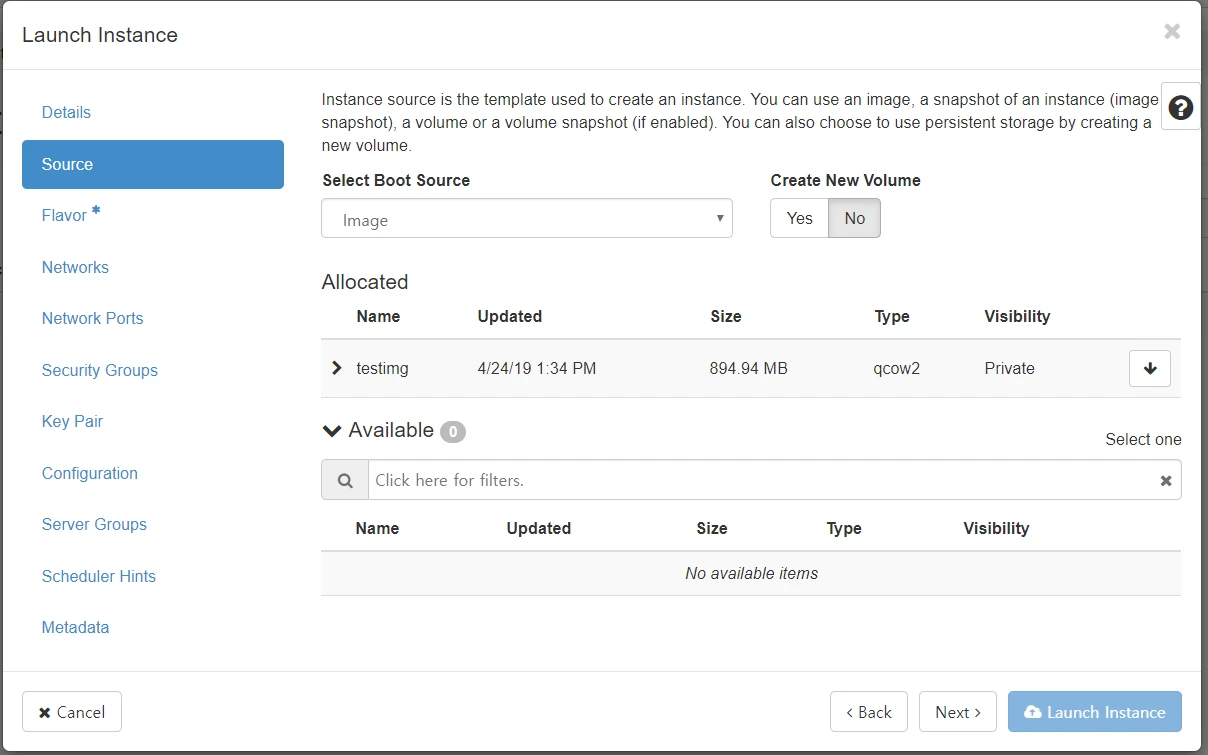Click the Next button

pyautogui.click(x=957, y=712)
